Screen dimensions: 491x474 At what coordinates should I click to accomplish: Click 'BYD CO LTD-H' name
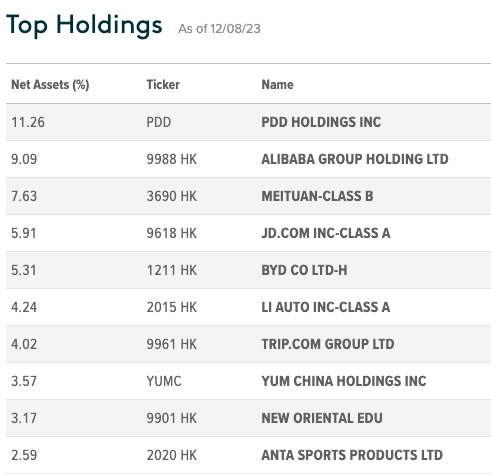[304, 270]
